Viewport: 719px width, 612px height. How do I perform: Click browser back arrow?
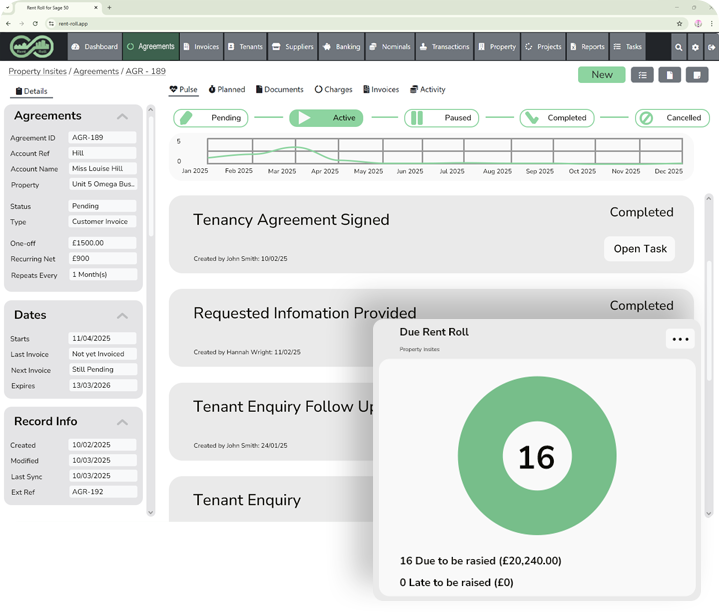coord(8,23)
